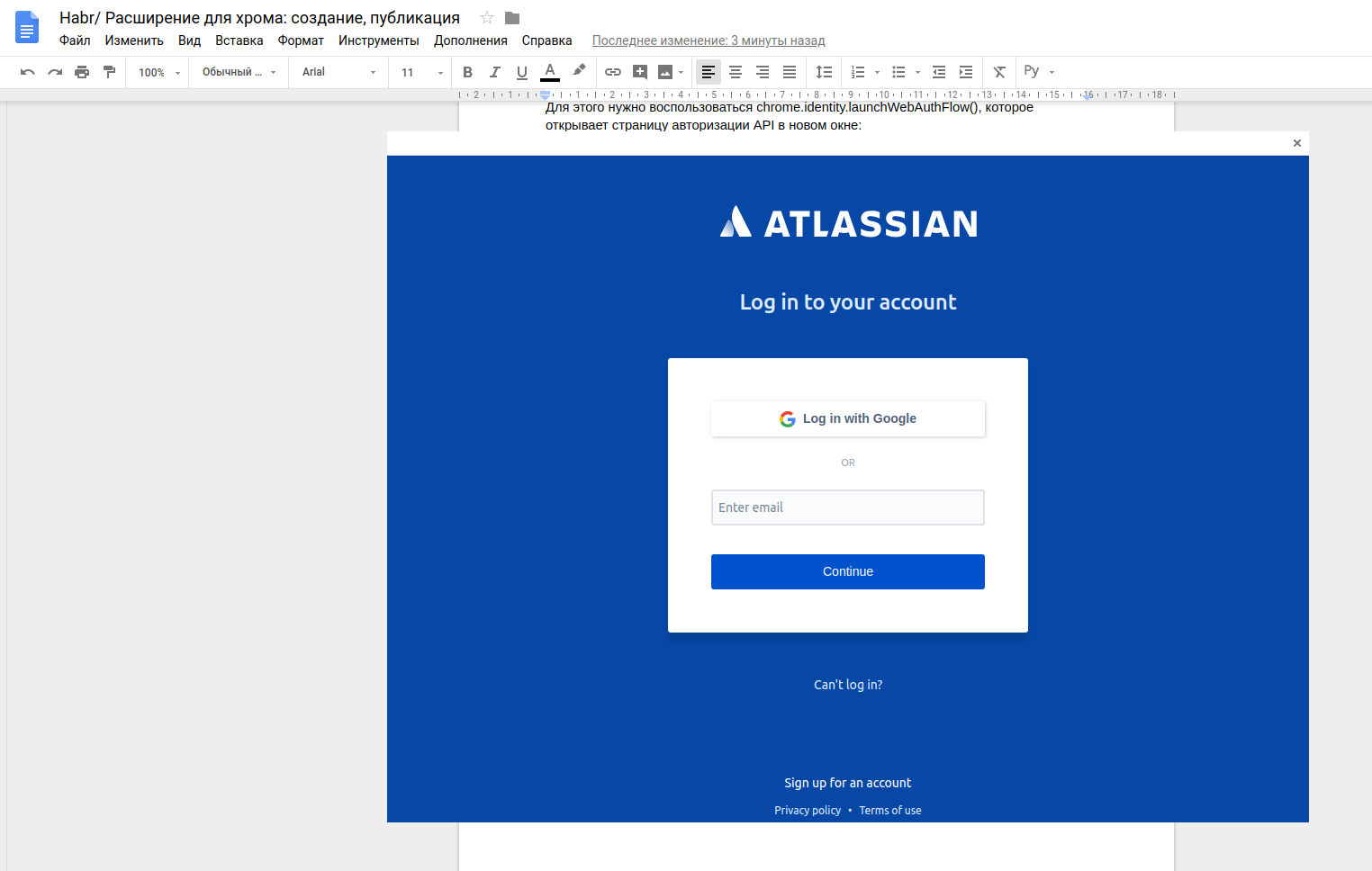Expand bulleted list style dropdown arrow
This screenshot has width=1372, height=871.
pyautogui.click(x=917, y=72)
